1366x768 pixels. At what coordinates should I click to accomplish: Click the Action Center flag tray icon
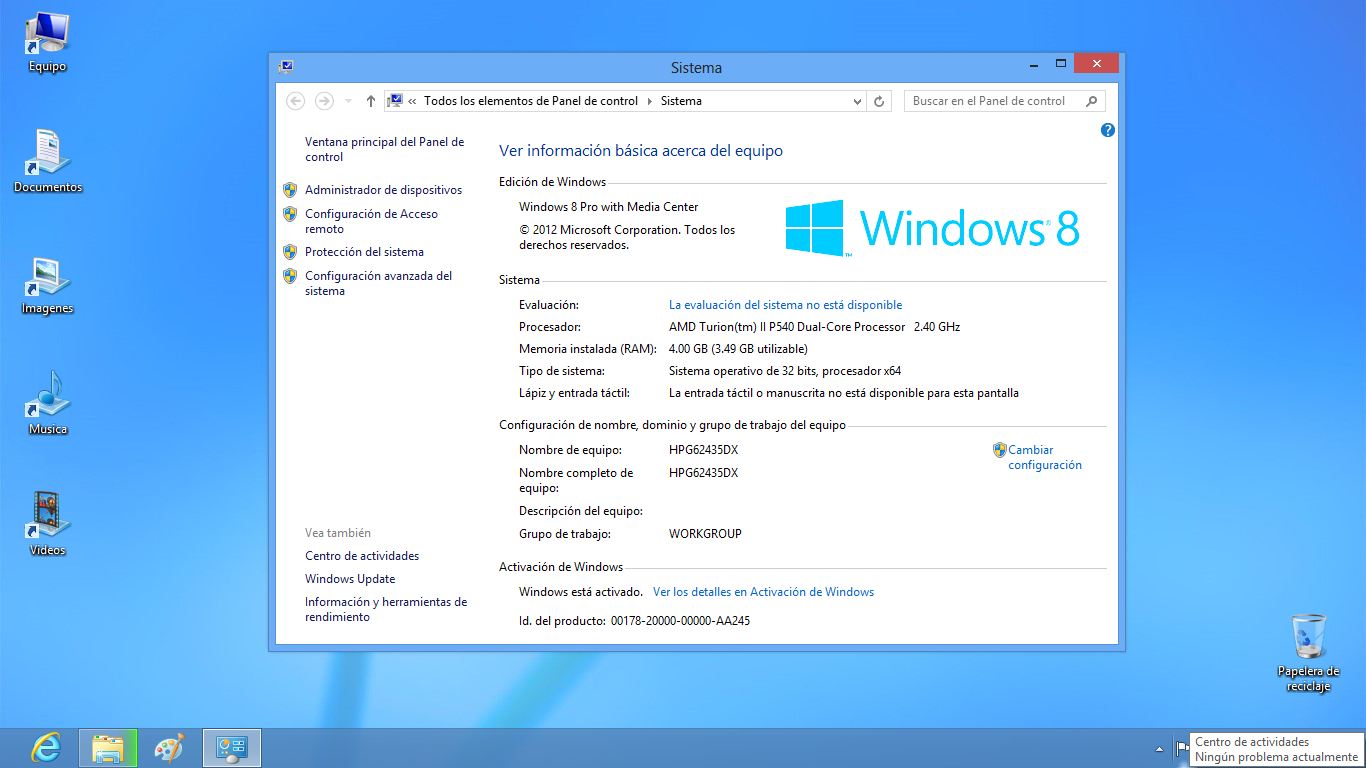click(x=1182, y=748)
